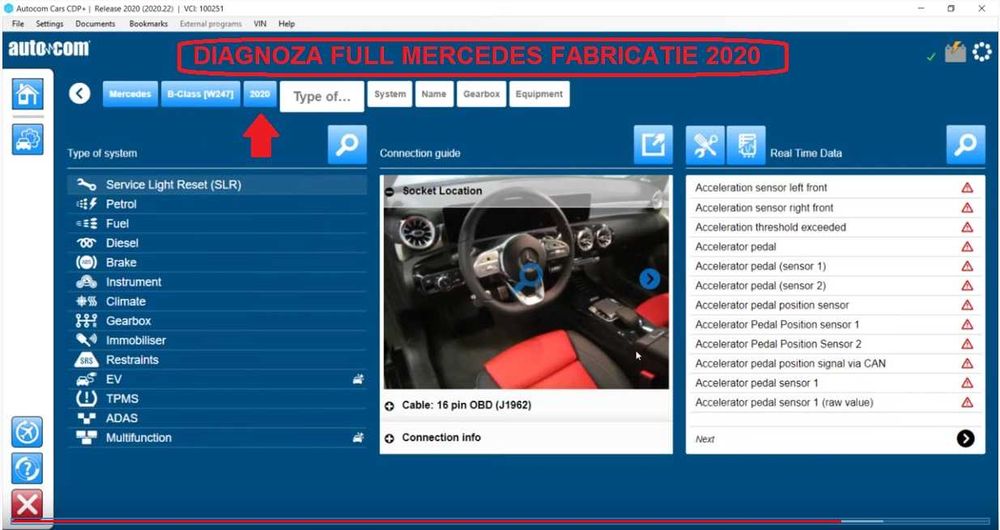Select Accelerator pedal position sensor entry
This screenshot has width=1000, height=530.
click(x=835, y=305)
